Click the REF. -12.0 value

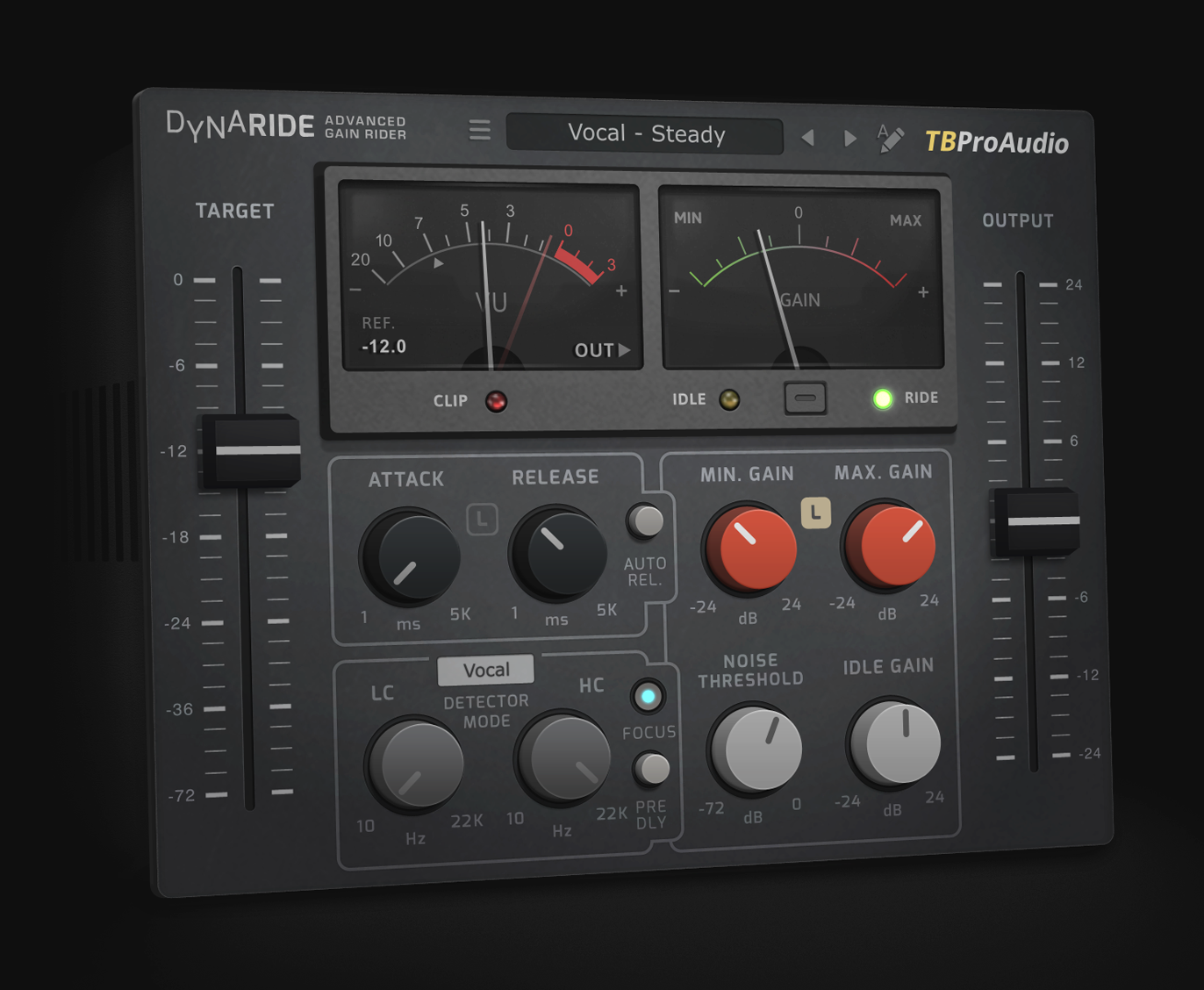(383, 347)
